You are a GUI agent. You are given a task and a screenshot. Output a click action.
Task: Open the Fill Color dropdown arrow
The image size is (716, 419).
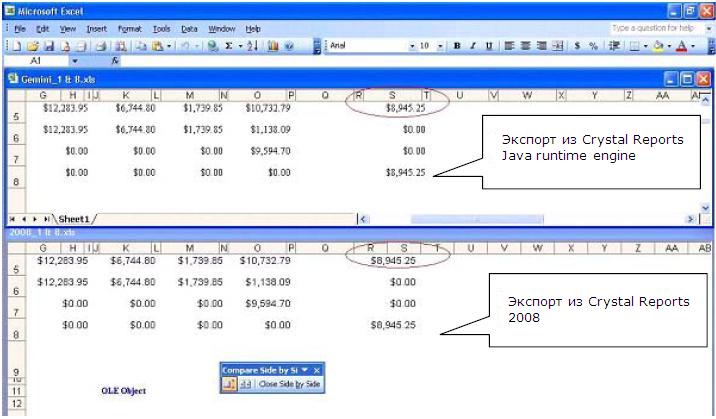point(669,46)
